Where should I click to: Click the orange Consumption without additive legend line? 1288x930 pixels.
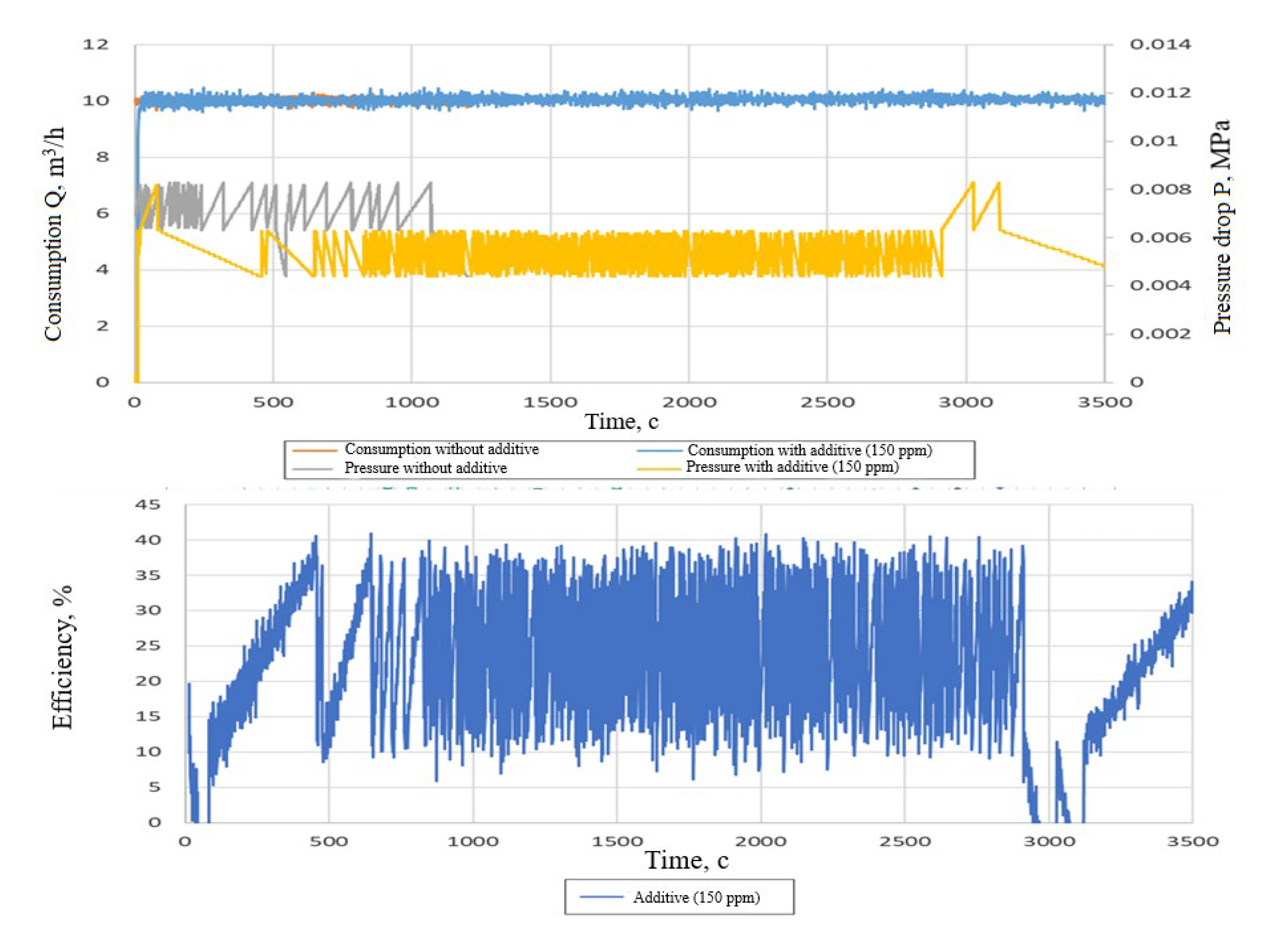click(x=314, y=450)
